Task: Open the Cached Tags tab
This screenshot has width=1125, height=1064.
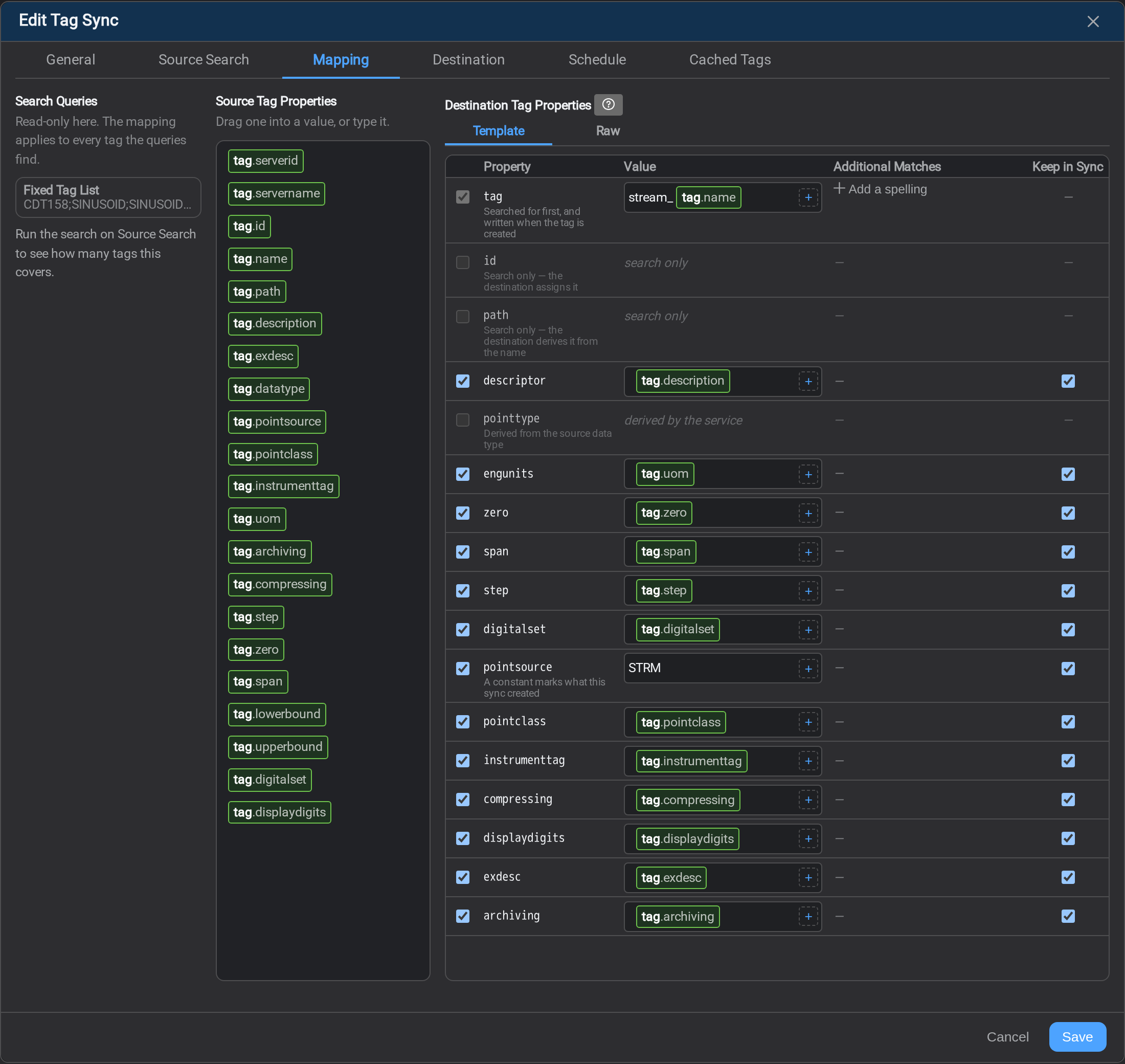Action: pyautogui.click(x=730, y=59)
